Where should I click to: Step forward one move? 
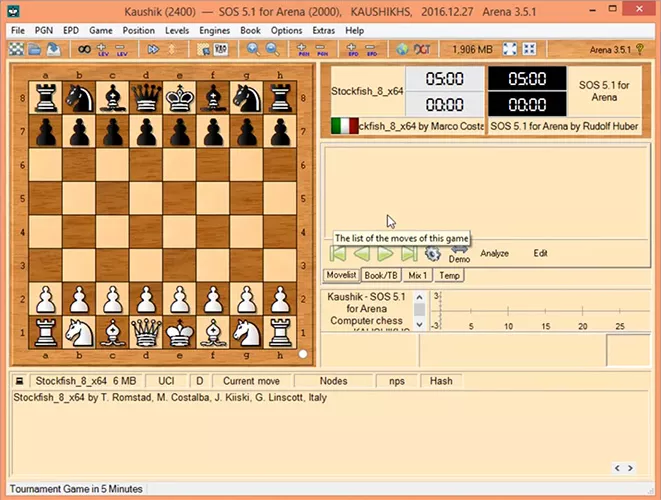click(x=385, y=253)
